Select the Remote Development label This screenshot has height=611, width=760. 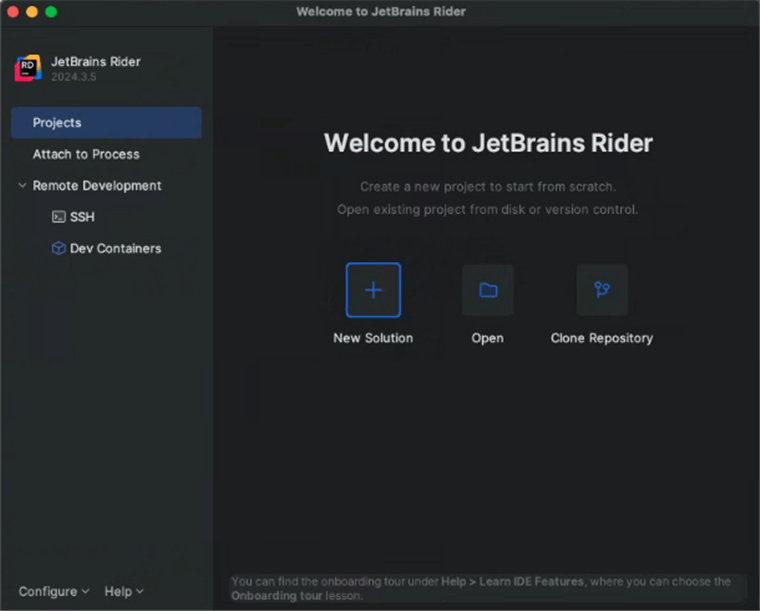(97, 186)
